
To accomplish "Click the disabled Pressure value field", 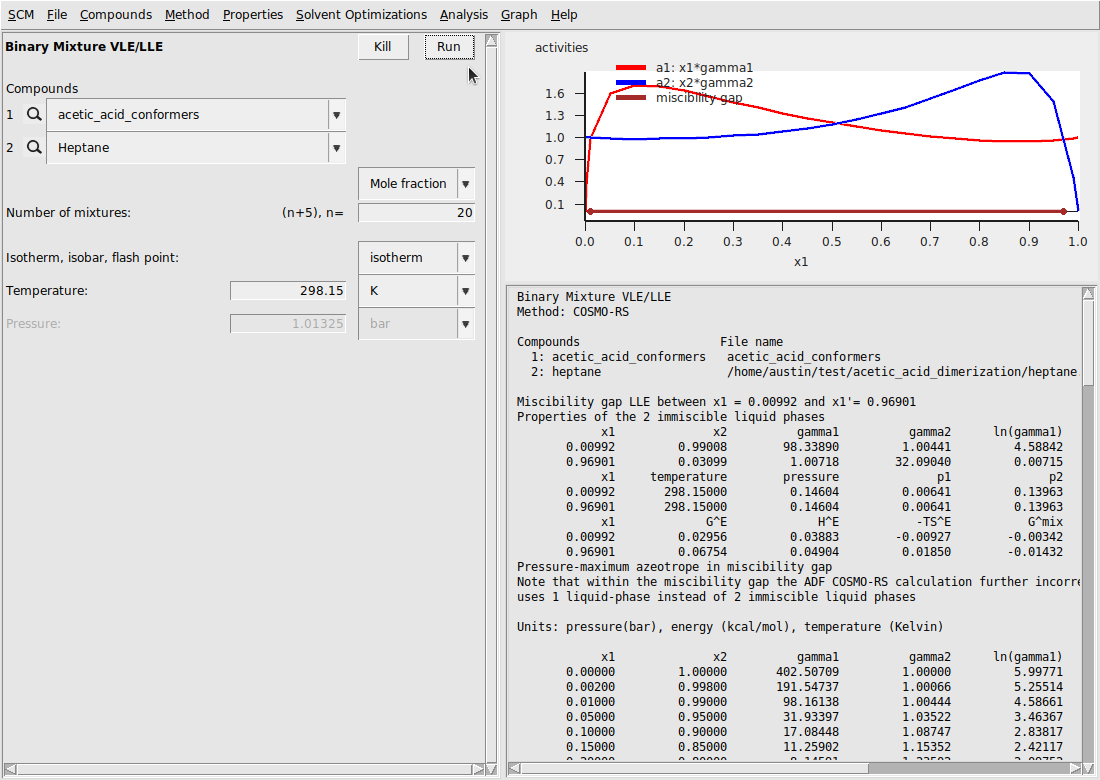I will click(288, 323).
